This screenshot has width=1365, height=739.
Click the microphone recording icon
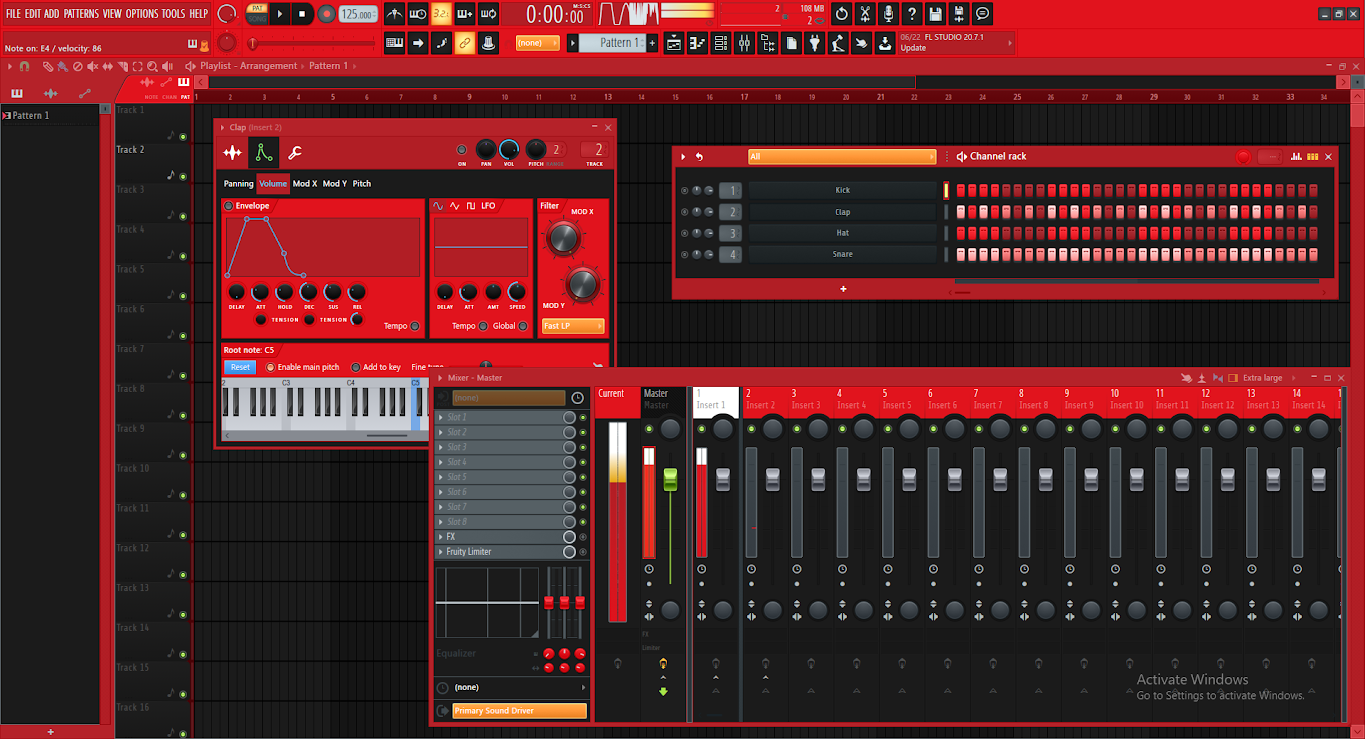(x=890, y=14)
